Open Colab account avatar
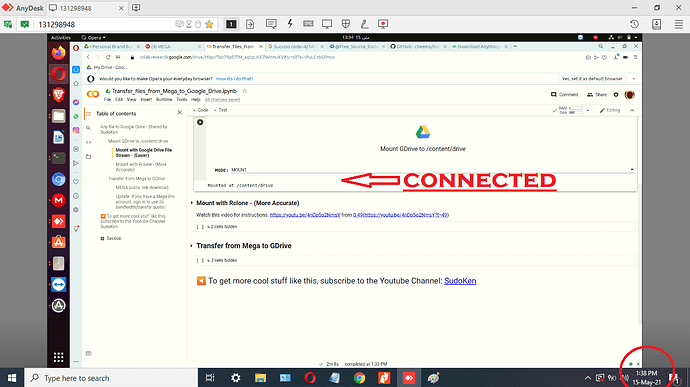This screenshot has width=690, height=387. coord(630,95)
